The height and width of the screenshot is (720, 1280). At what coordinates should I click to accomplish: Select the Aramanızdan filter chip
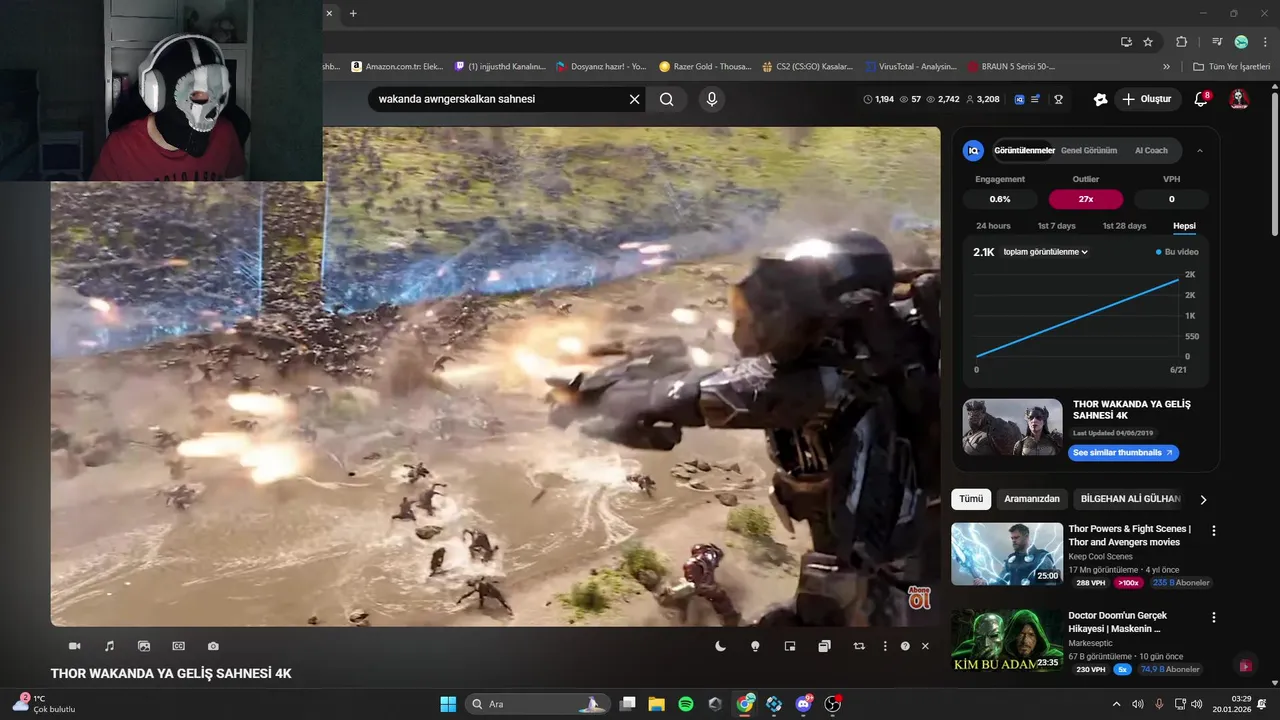1032,499
